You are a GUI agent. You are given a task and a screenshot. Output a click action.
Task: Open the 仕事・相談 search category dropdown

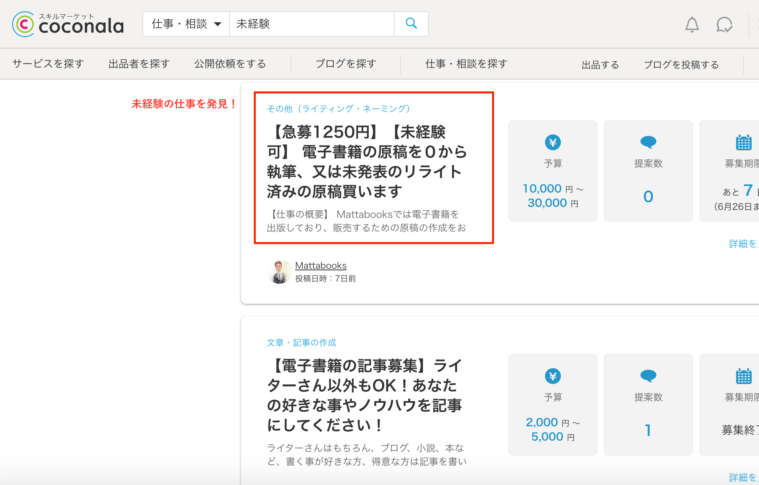pos(186,23)
